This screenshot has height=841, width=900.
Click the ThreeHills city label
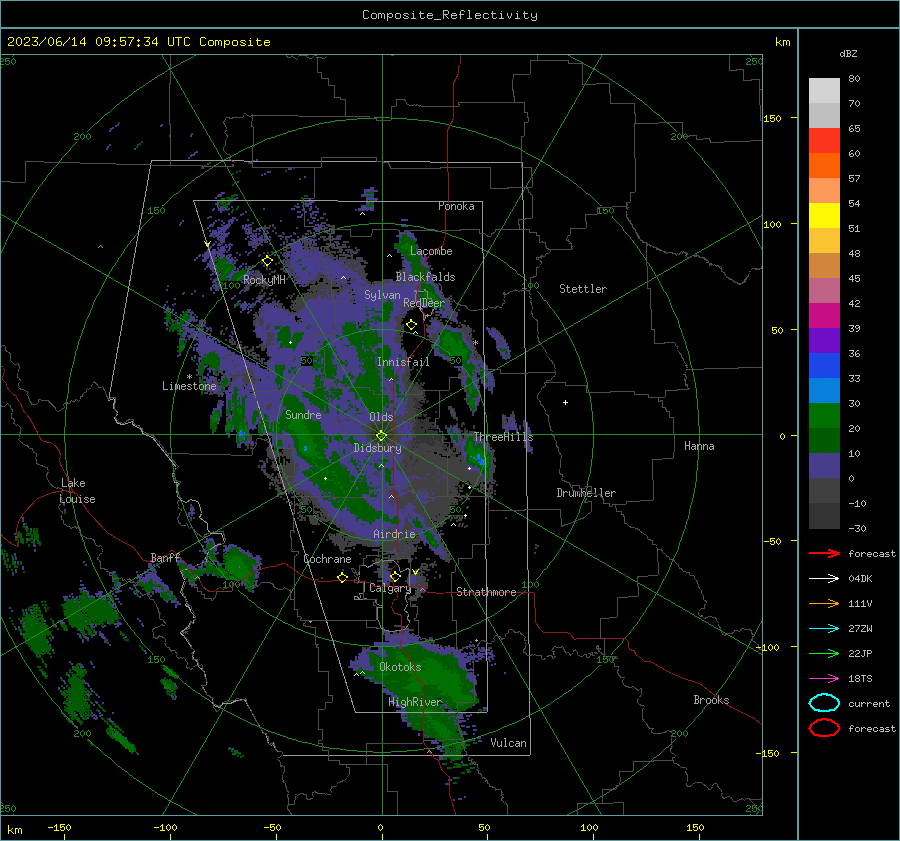(503, 437)
